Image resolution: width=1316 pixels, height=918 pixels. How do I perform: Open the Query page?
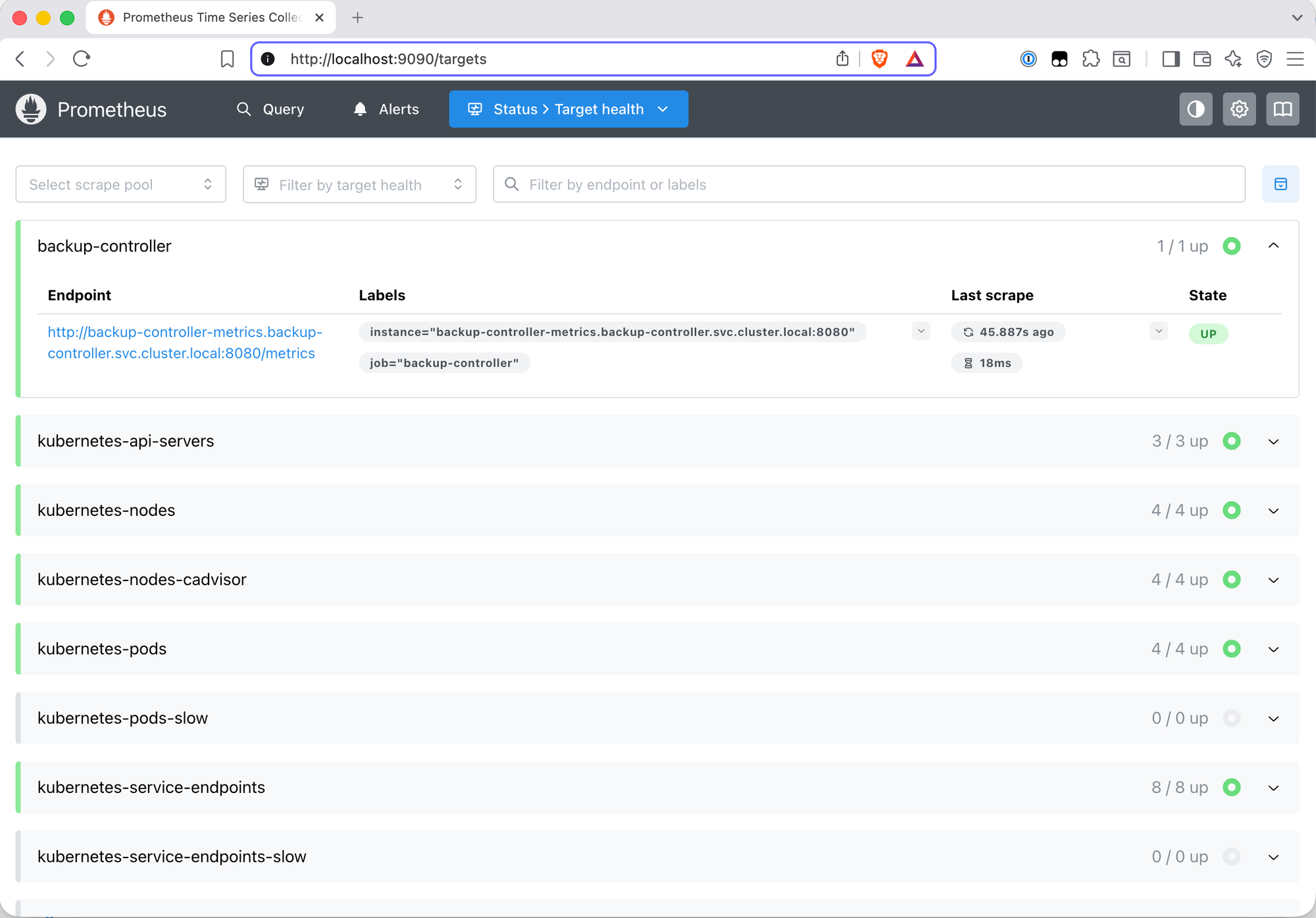click(270, 109)
